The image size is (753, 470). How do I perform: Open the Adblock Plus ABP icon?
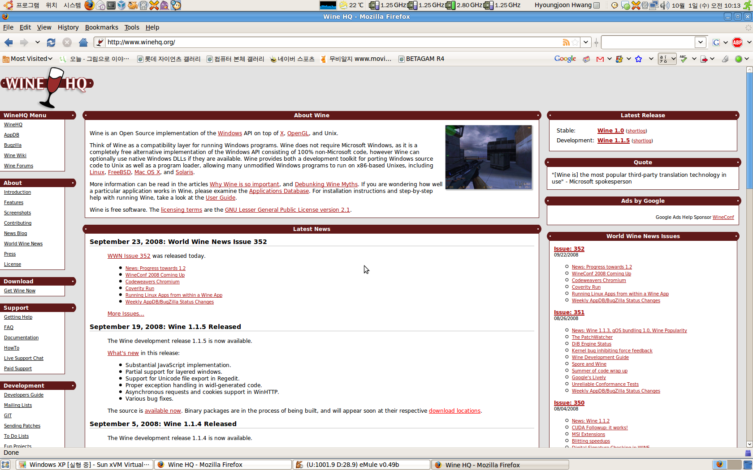coord(738,42)
